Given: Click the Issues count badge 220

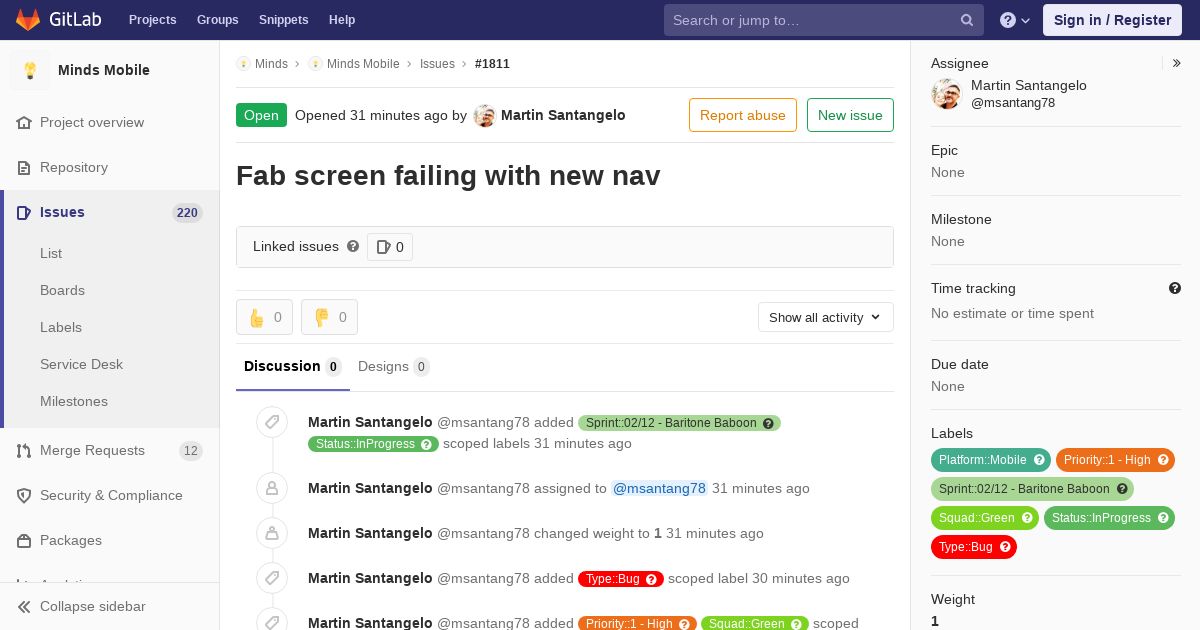Looking at the screenshot, I should click(x=187, y=212).
